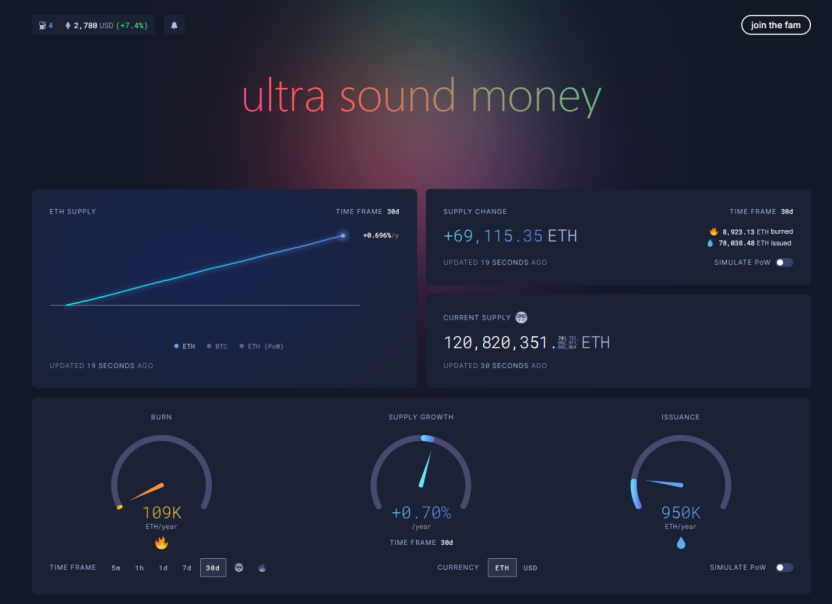Image resolution: width=832 pixels, height=604 pixels.
Task: Click the gas pump icon in top bar
Action: [42, 26]
